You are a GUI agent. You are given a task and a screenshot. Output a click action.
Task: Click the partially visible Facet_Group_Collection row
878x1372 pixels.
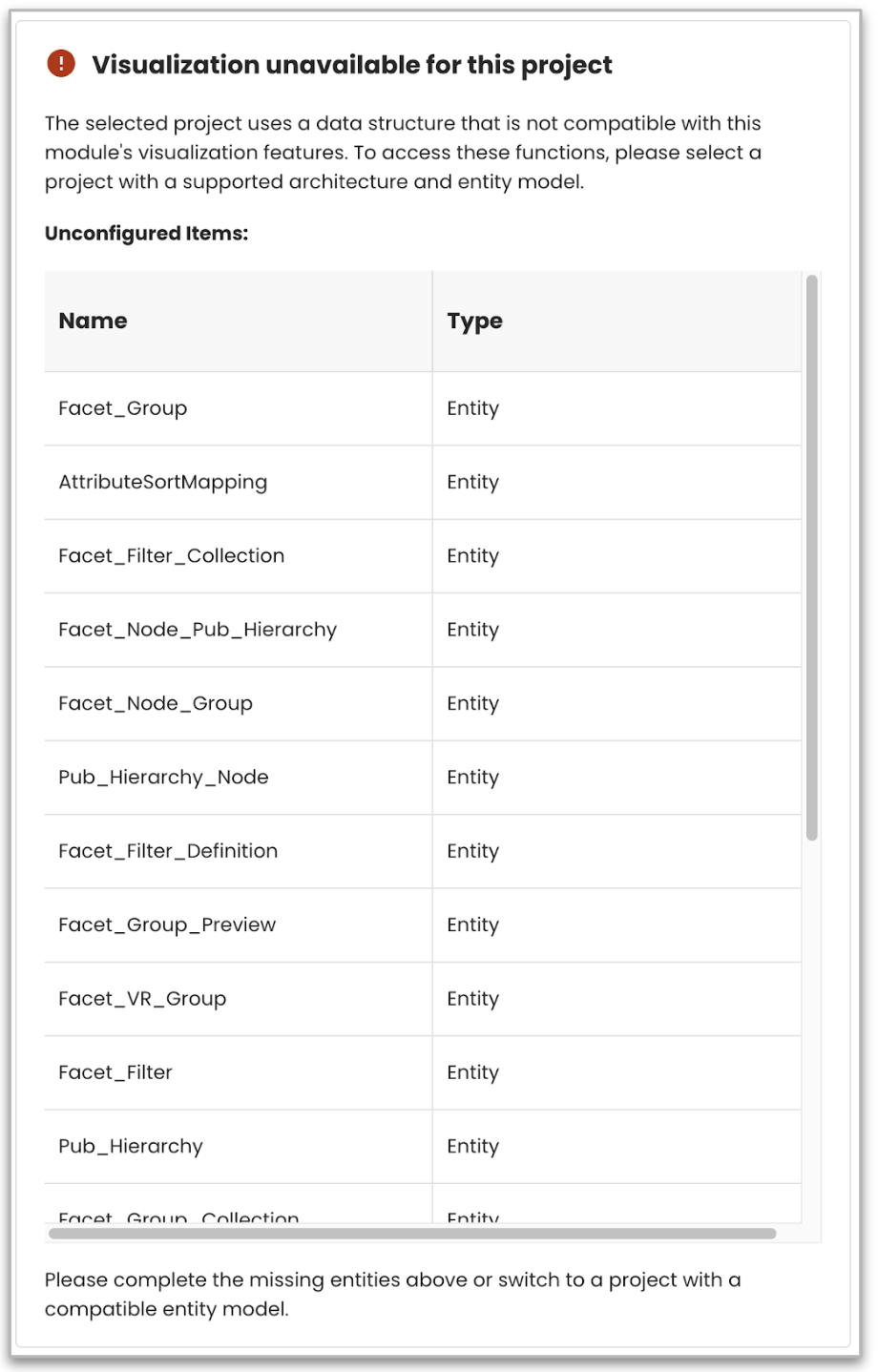click(x=178, y=1216)
